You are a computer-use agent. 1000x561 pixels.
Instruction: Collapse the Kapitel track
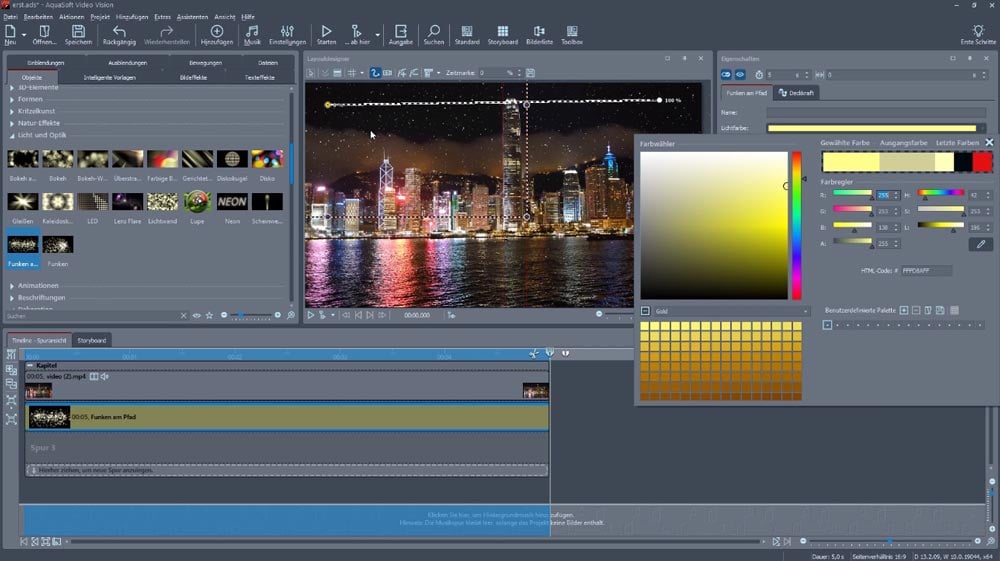[x=30, y=366]
